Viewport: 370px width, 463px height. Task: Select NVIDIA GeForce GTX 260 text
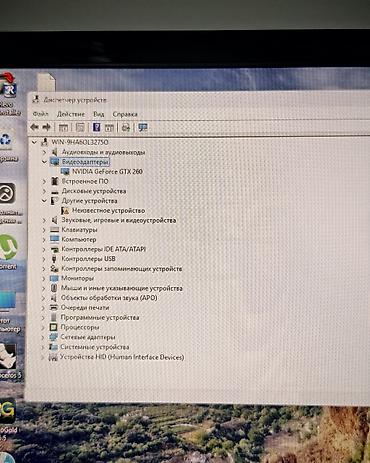click(x=107, y=171)
